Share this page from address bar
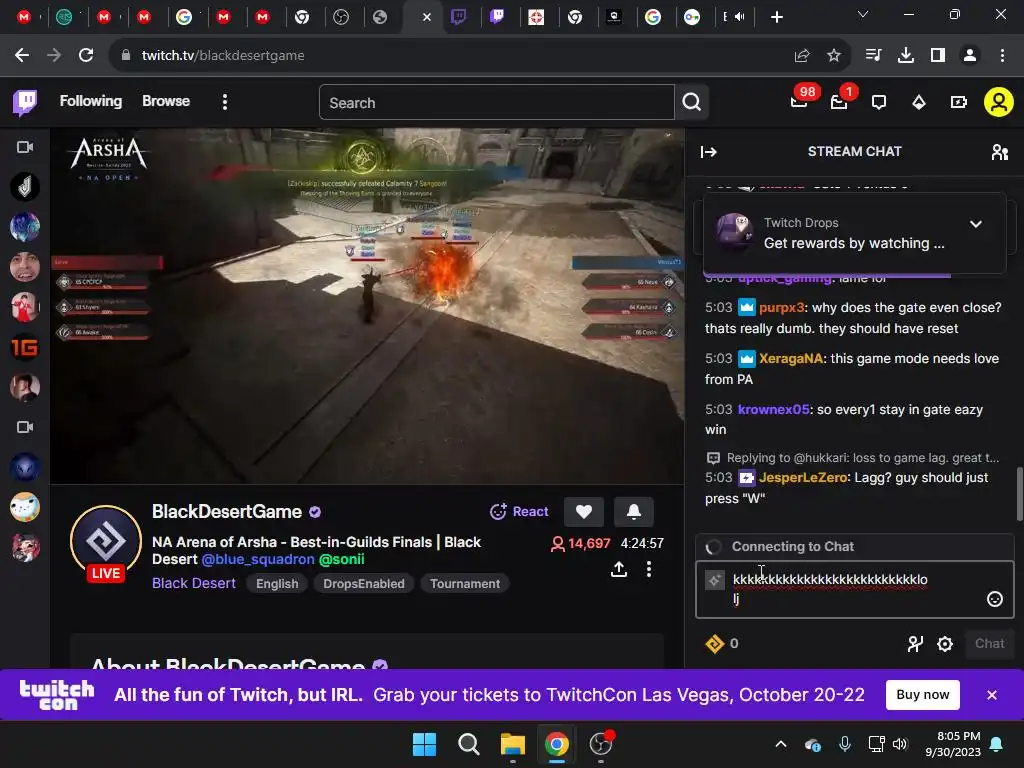 (x=802, y=56)
